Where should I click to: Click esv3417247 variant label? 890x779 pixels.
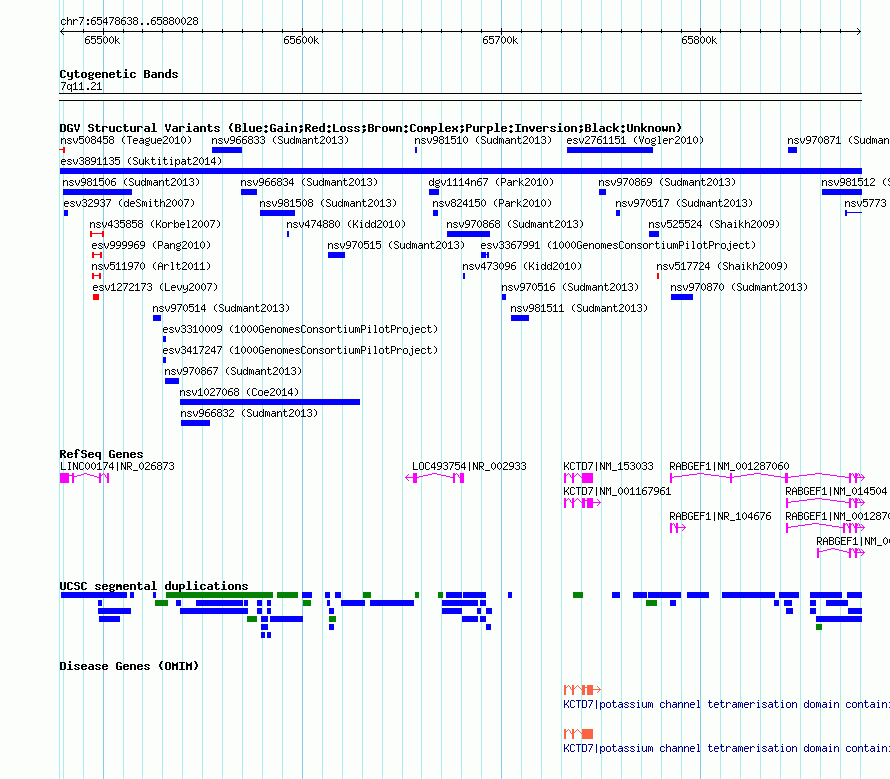[300, 350]
